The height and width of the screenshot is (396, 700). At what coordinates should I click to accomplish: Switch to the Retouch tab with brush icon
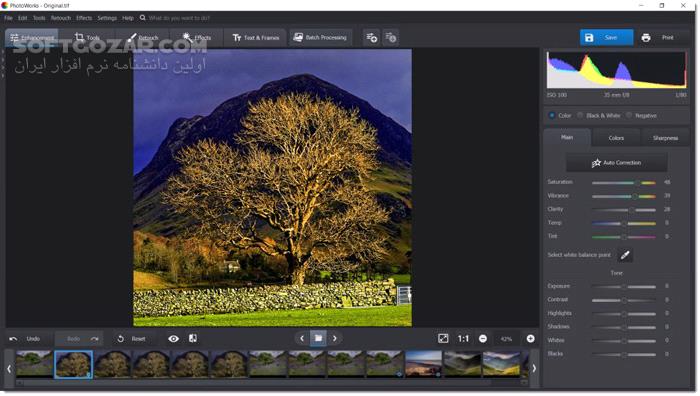143,38
